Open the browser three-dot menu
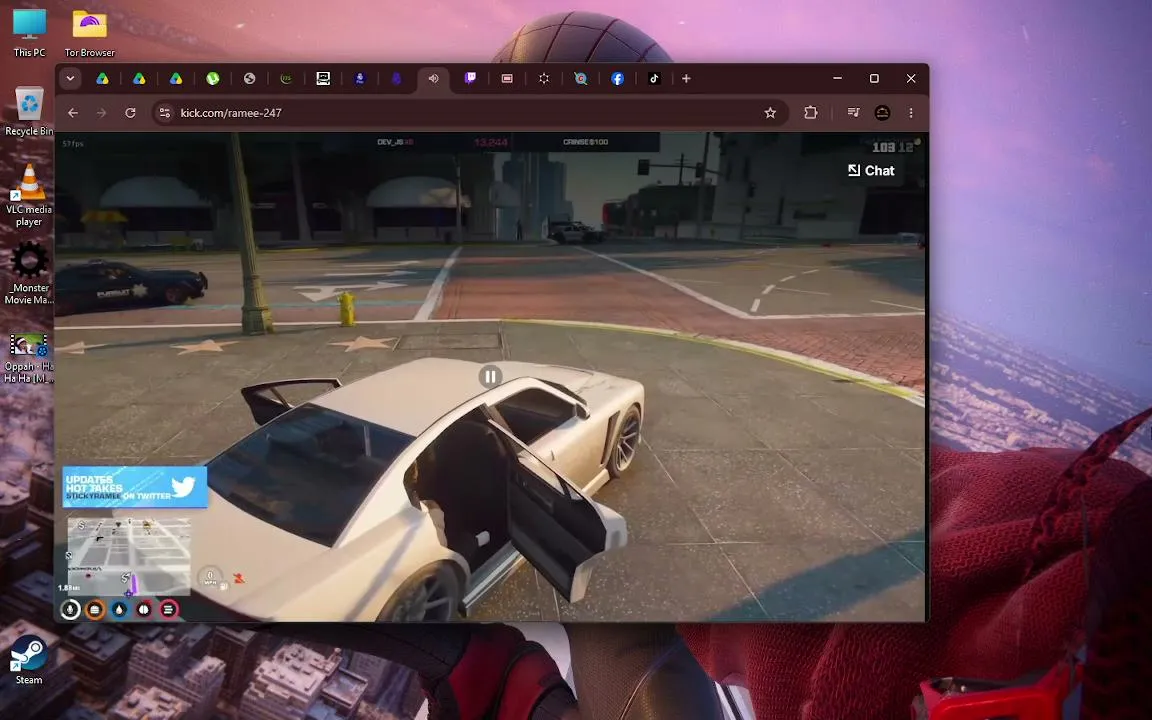Image resolution: width=1152 pixels, height=720 pixels. [x=911, y=112]
